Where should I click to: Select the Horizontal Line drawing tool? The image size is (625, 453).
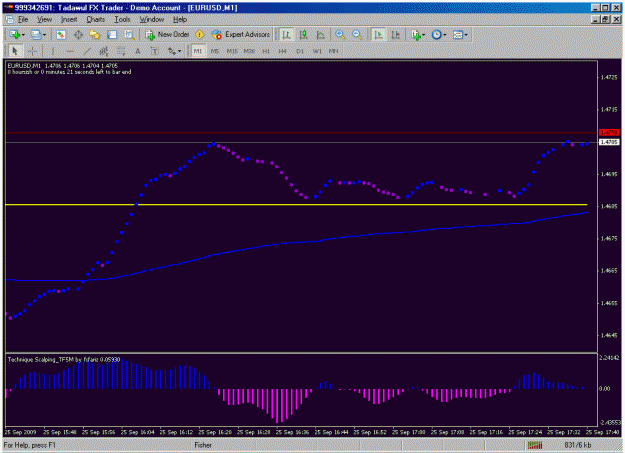(70, 51)
